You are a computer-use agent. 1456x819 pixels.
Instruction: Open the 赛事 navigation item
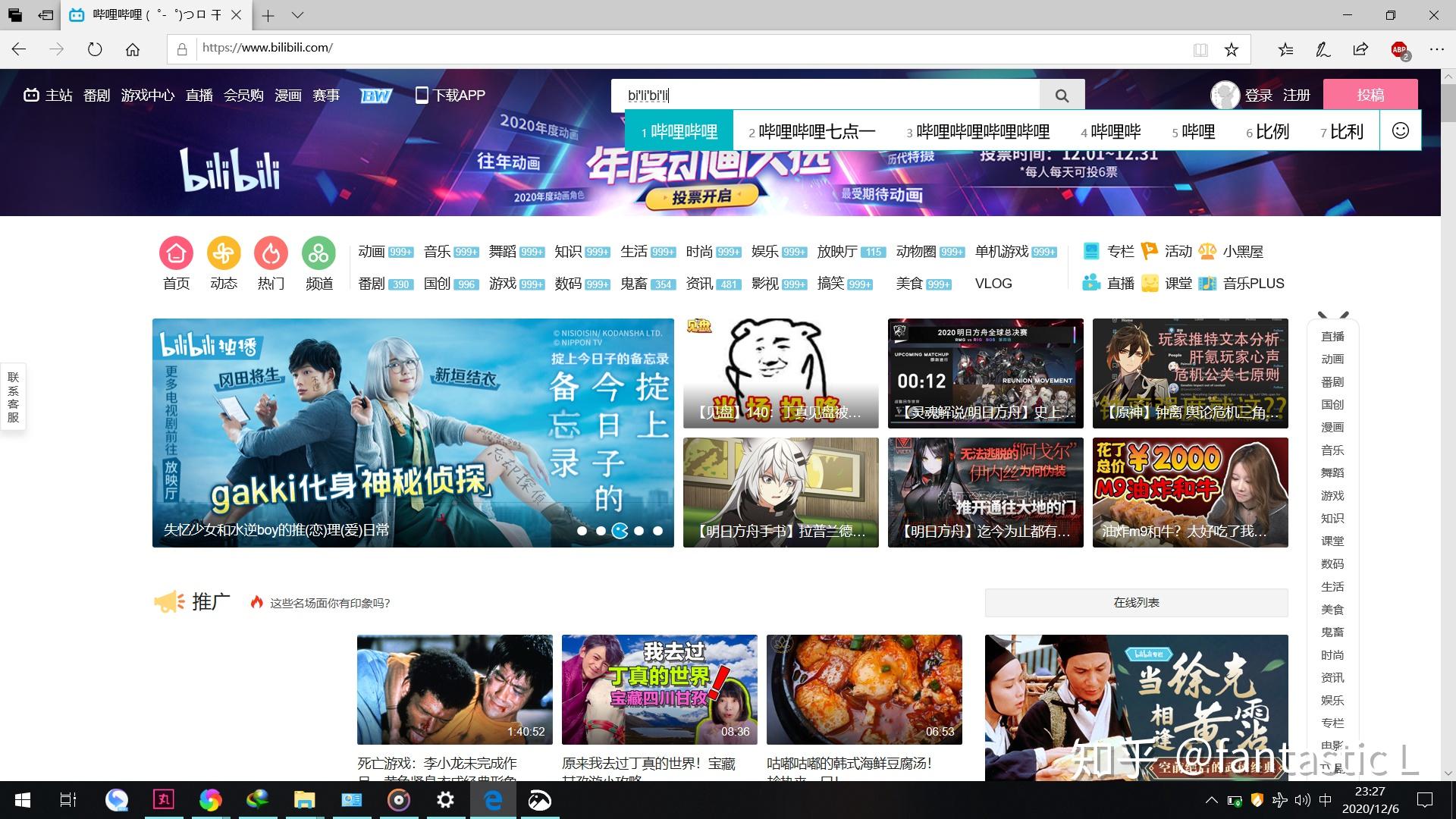tap(326, 96)
